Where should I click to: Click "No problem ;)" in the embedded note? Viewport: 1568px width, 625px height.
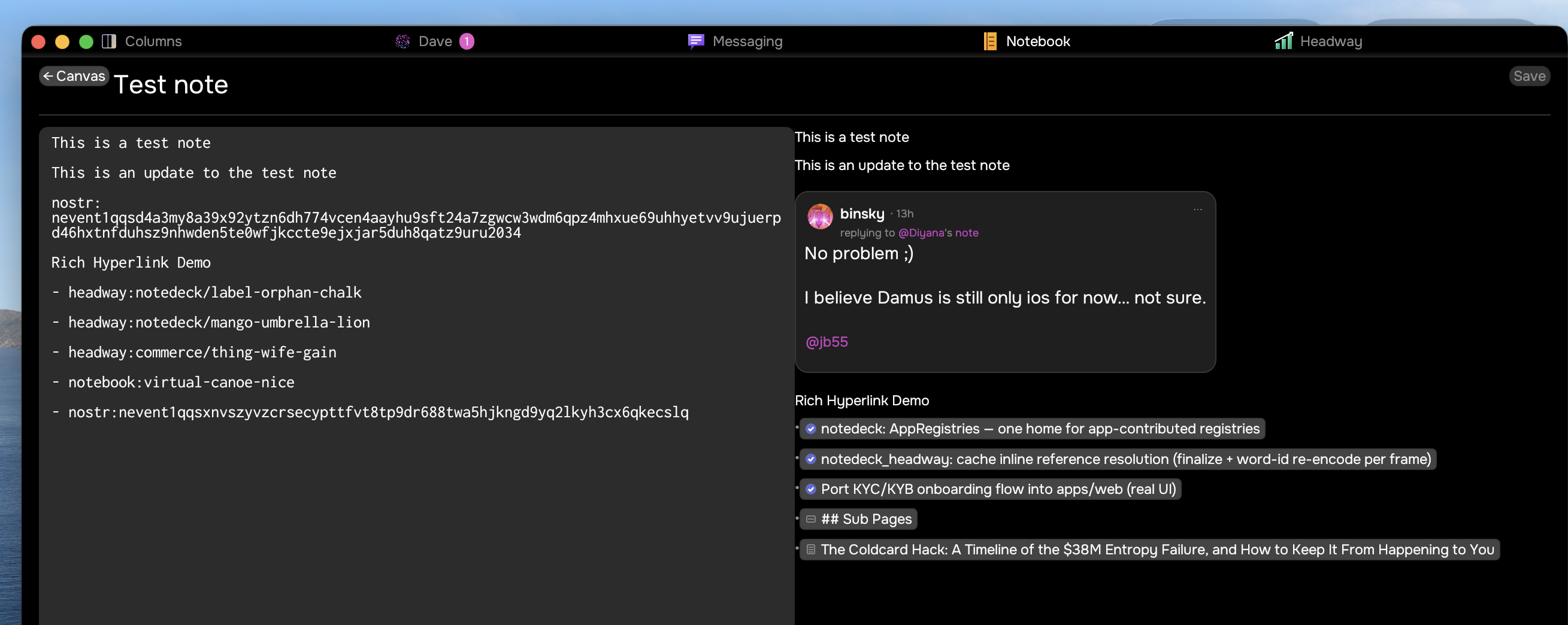point(859,254)
